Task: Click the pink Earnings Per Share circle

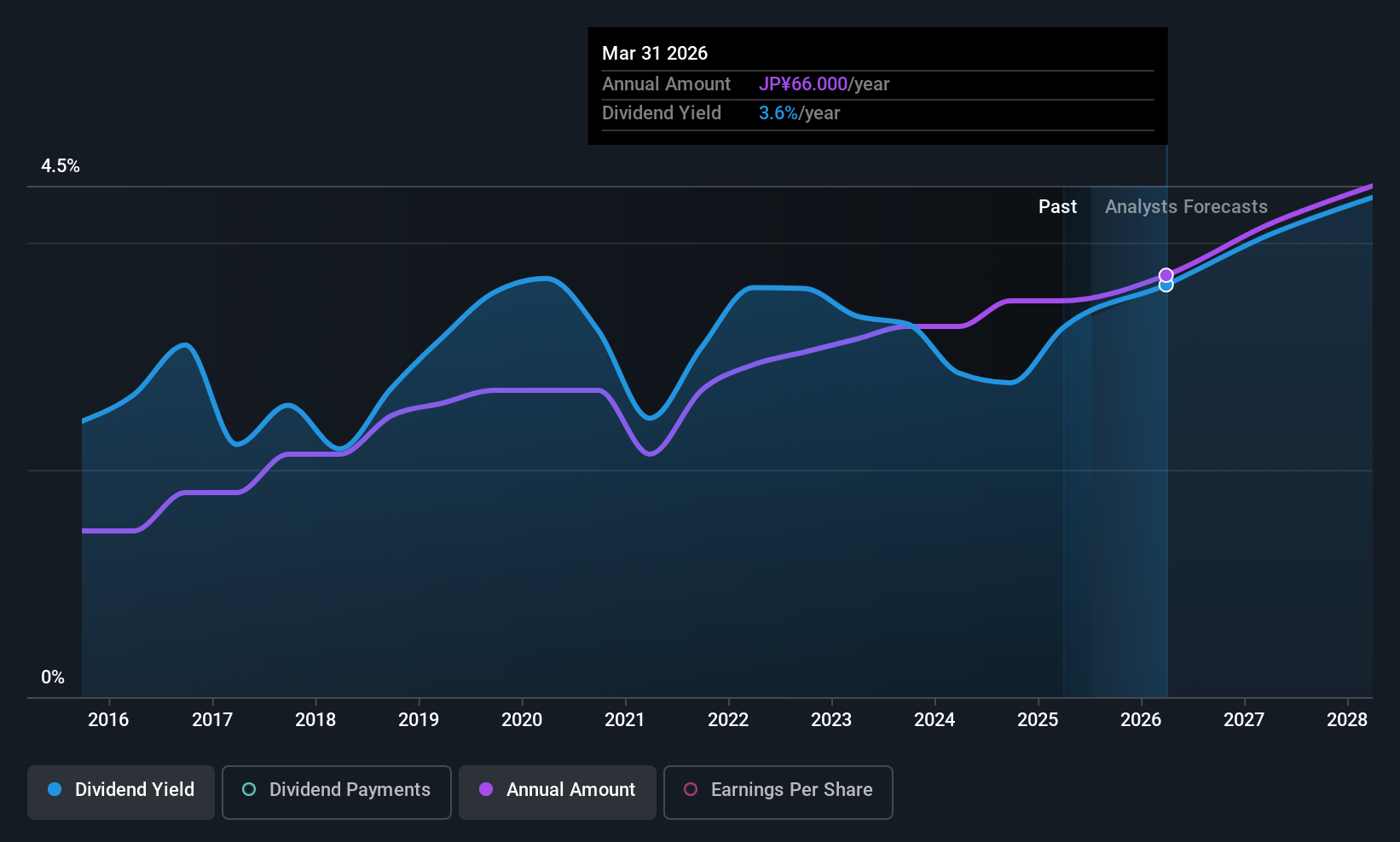Action: [691, 789]
